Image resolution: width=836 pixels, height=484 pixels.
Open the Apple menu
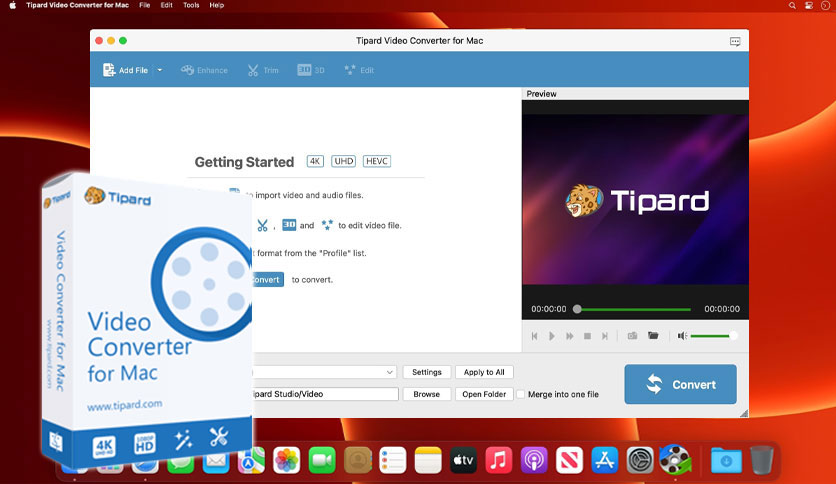point(12,5)
